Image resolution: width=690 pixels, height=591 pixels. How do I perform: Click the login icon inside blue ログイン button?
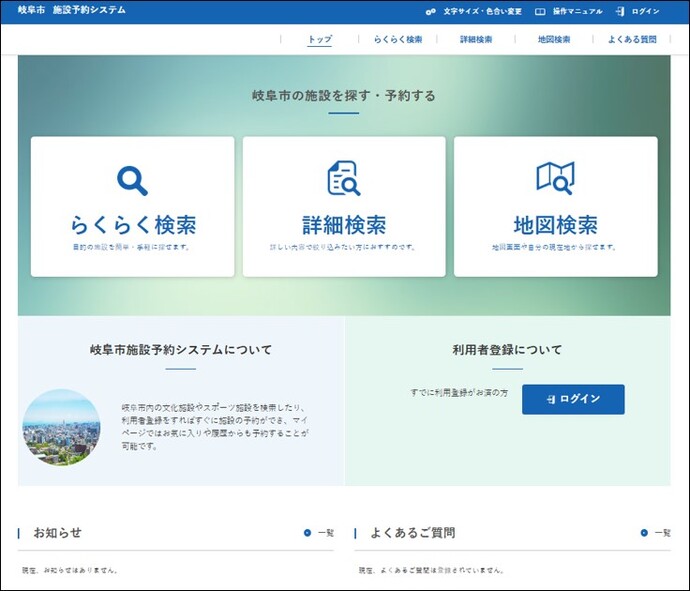coord(551,399)
